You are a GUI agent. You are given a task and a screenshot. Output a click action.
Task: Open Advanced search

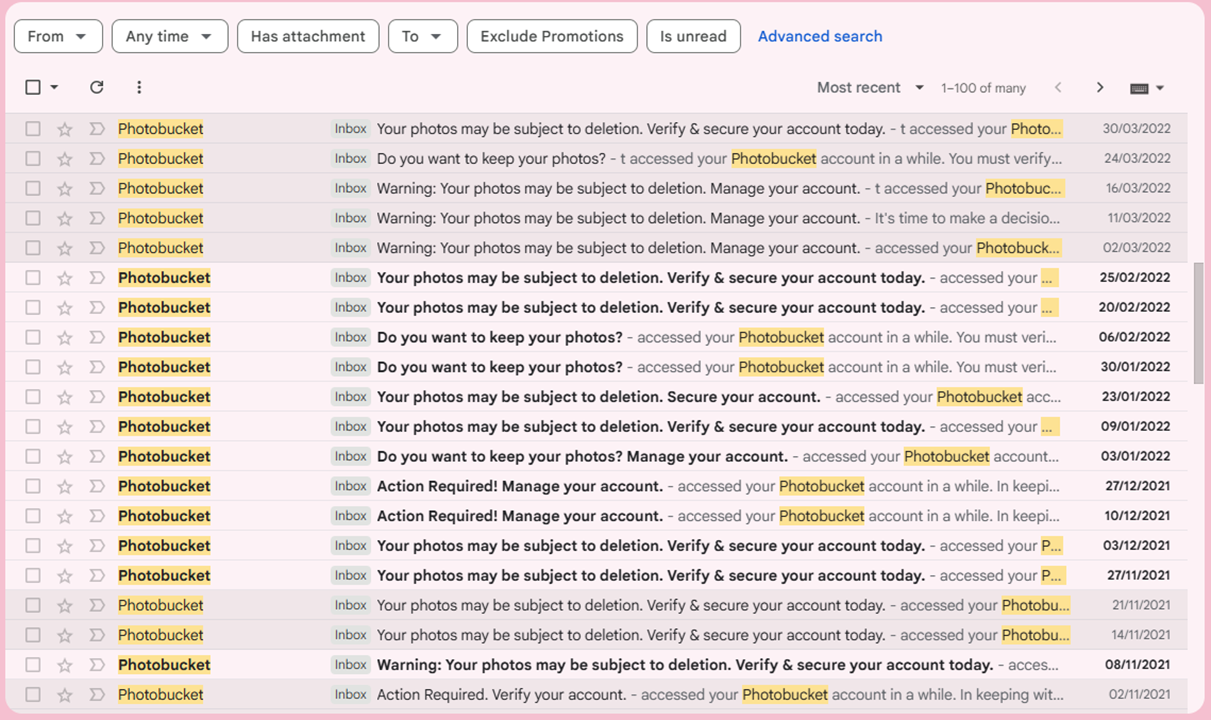[820, 36]
